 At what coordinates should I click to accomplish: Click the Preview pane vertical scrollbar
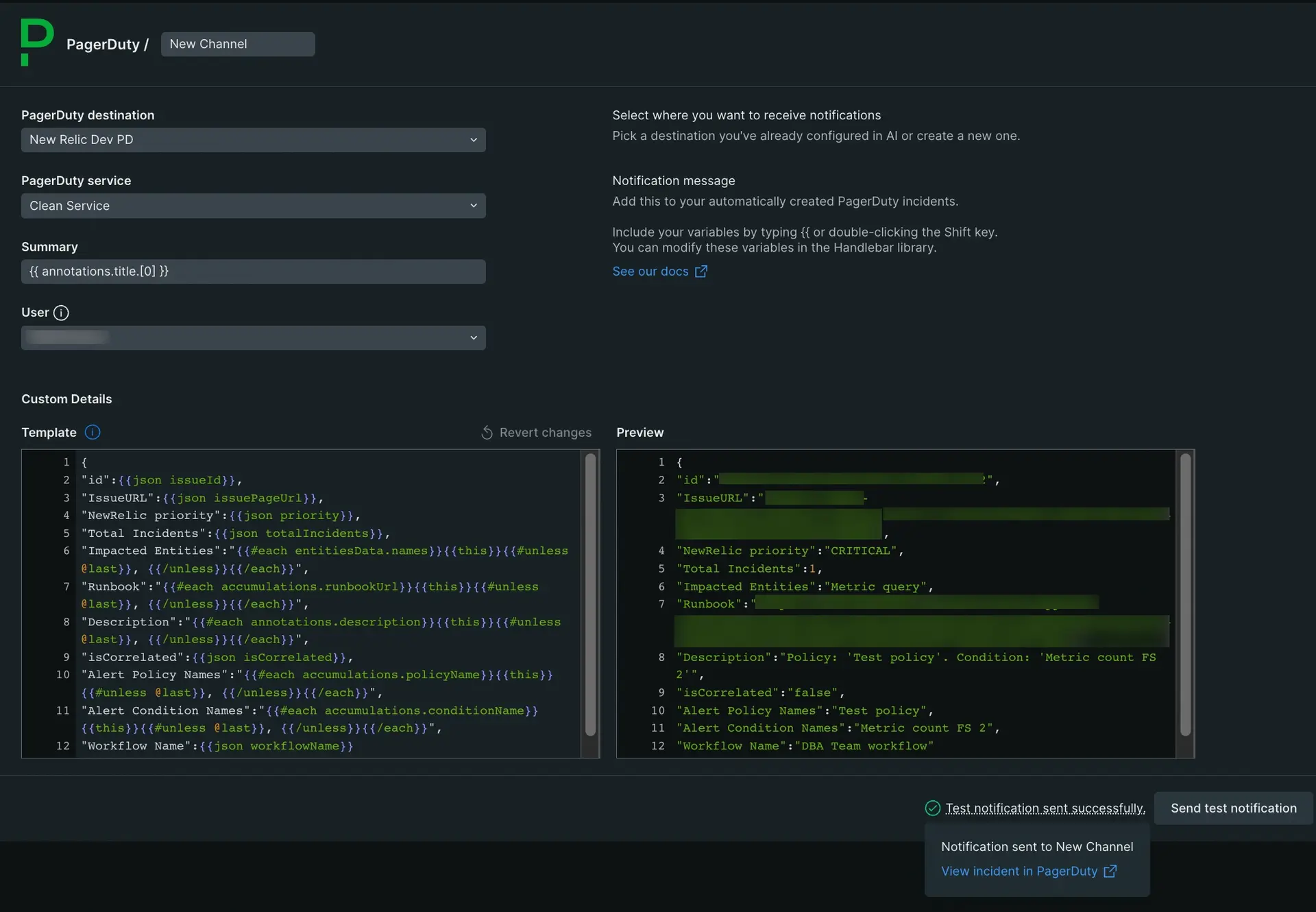tap(1185, 594)
